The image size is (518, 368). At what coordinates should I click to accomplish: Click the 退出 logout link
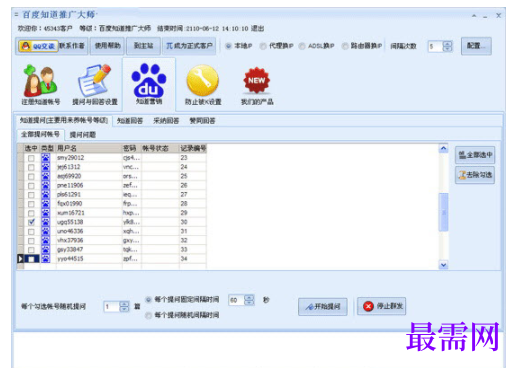(x=257, y=28)
